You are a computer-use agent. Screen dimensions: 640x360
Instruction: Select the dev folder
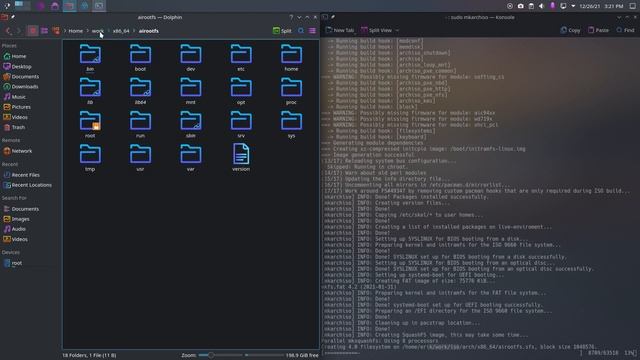tap(191, 58)
